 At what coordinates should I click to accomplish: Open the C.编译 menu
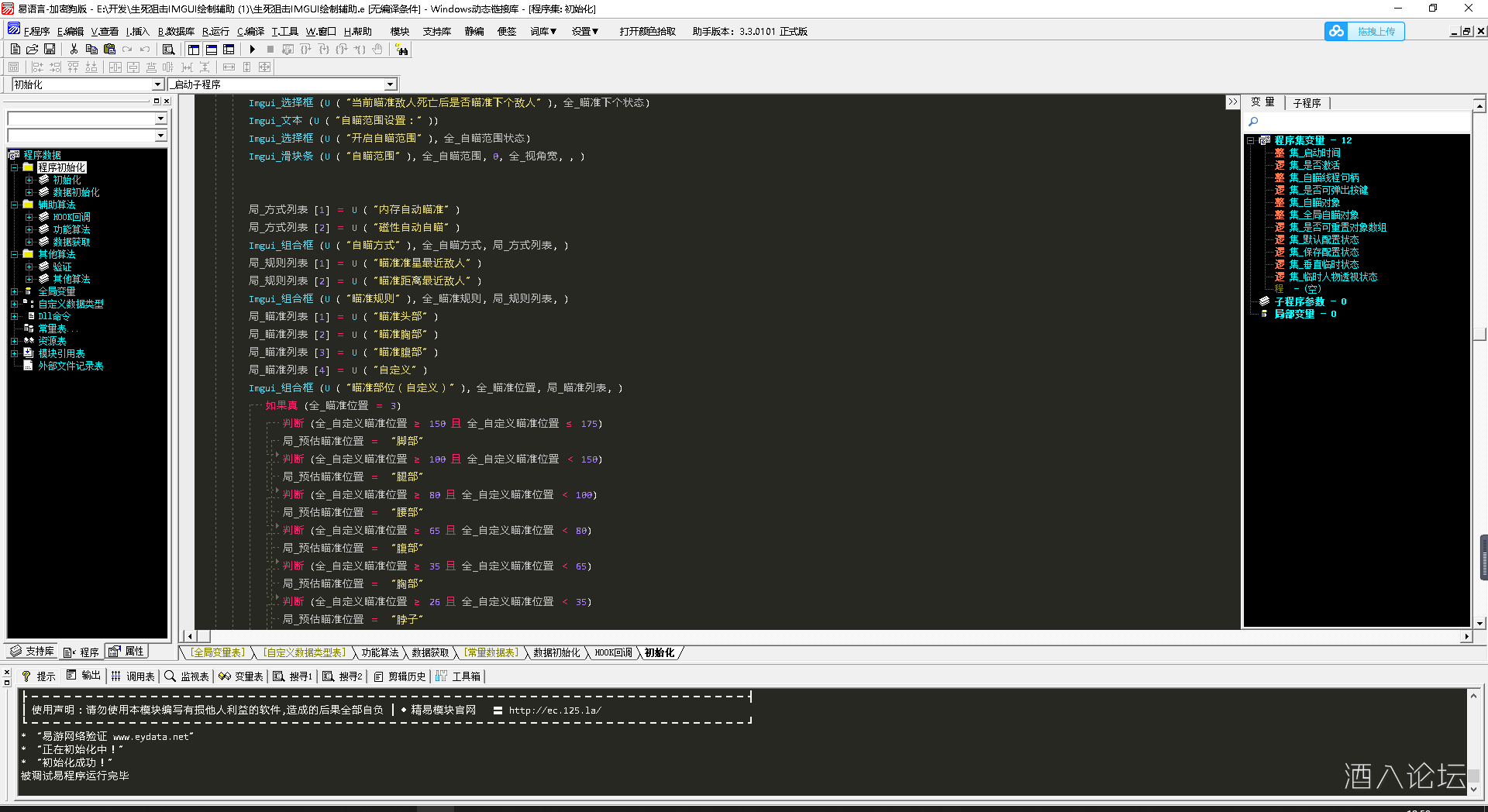[250, 31]
